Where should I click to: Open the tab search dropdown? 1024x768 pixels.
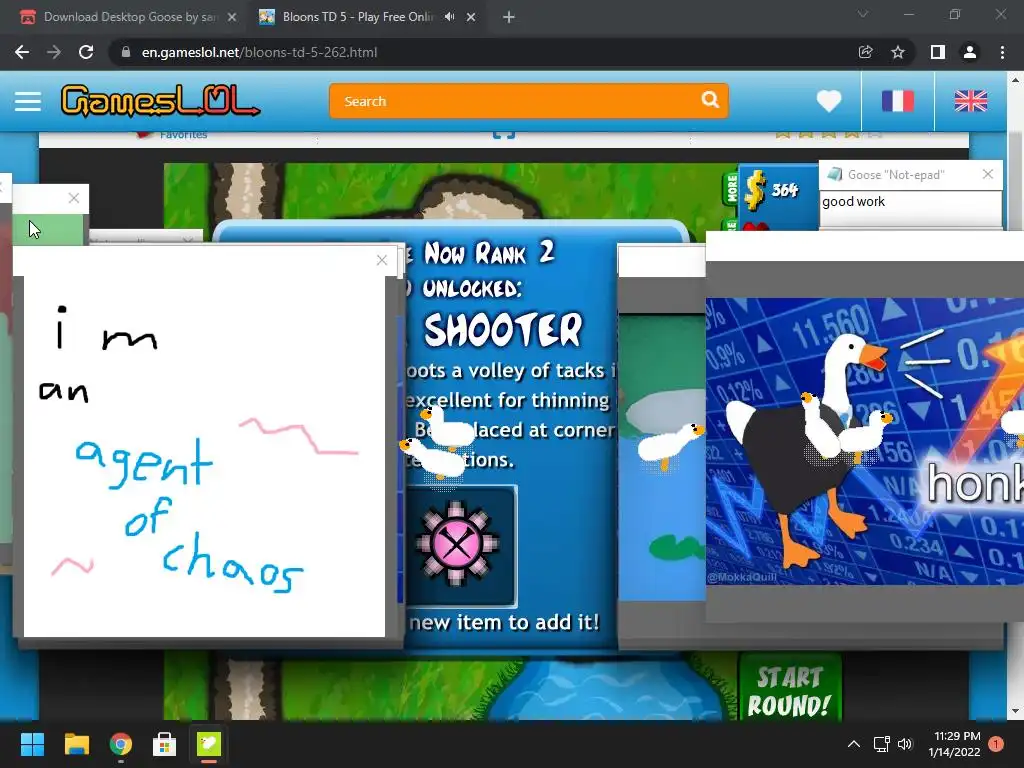click(x=863, y=14)
